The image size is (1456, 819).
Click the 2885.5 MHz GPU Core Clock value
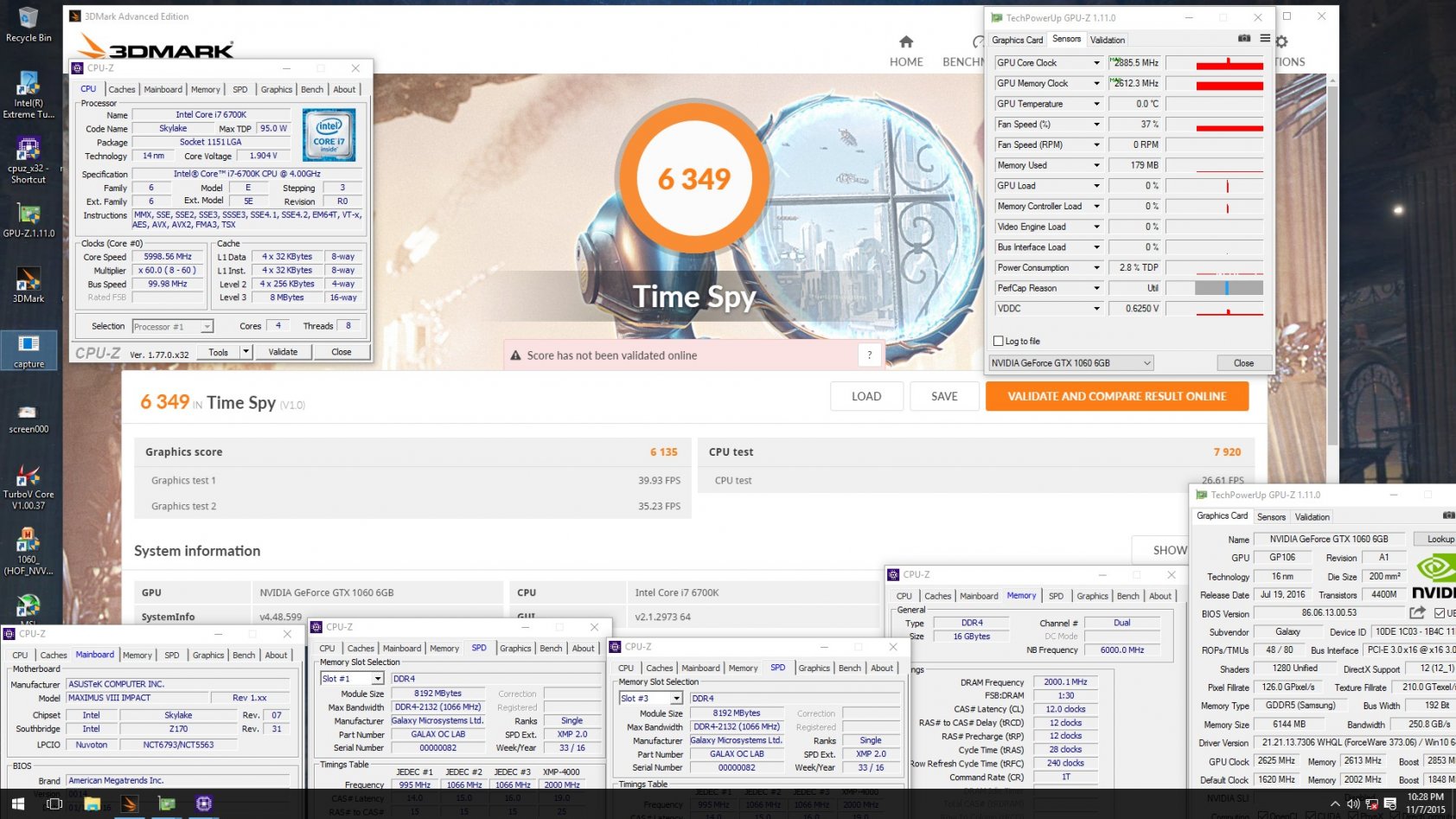[x=1135, y=63]
